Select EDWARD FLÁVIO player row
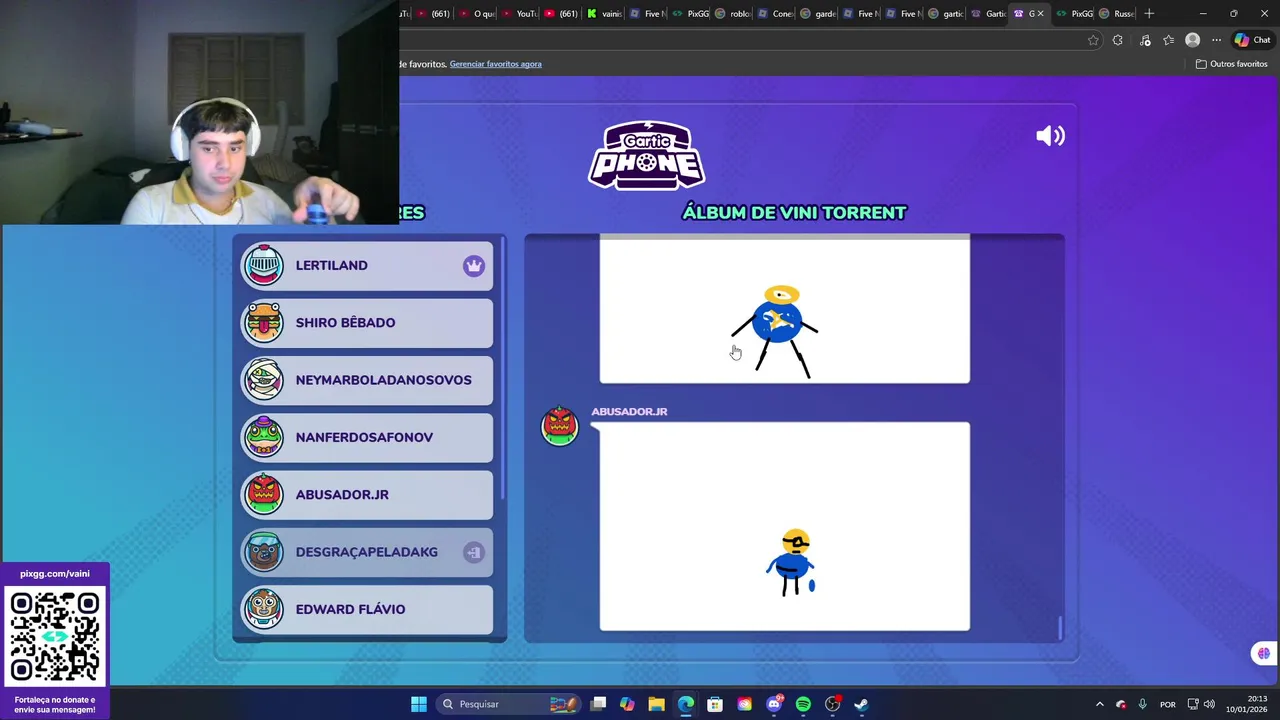The image size is (1280, 720). click(x=367, y=609)
